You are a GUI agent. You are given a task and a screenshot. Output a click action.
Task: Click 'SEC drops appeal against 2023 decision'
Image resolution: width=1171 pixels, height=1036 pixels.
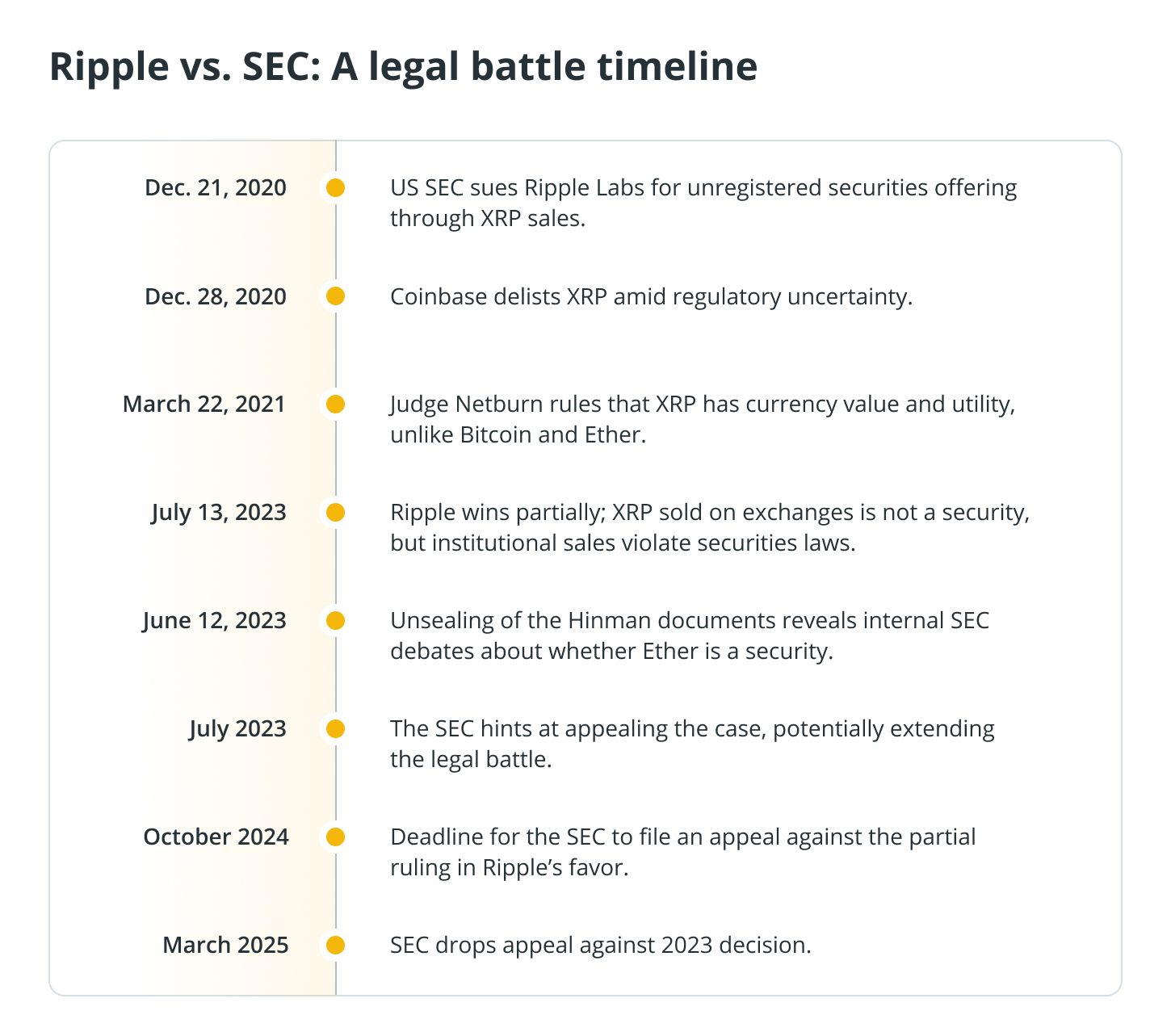point(600,945)
